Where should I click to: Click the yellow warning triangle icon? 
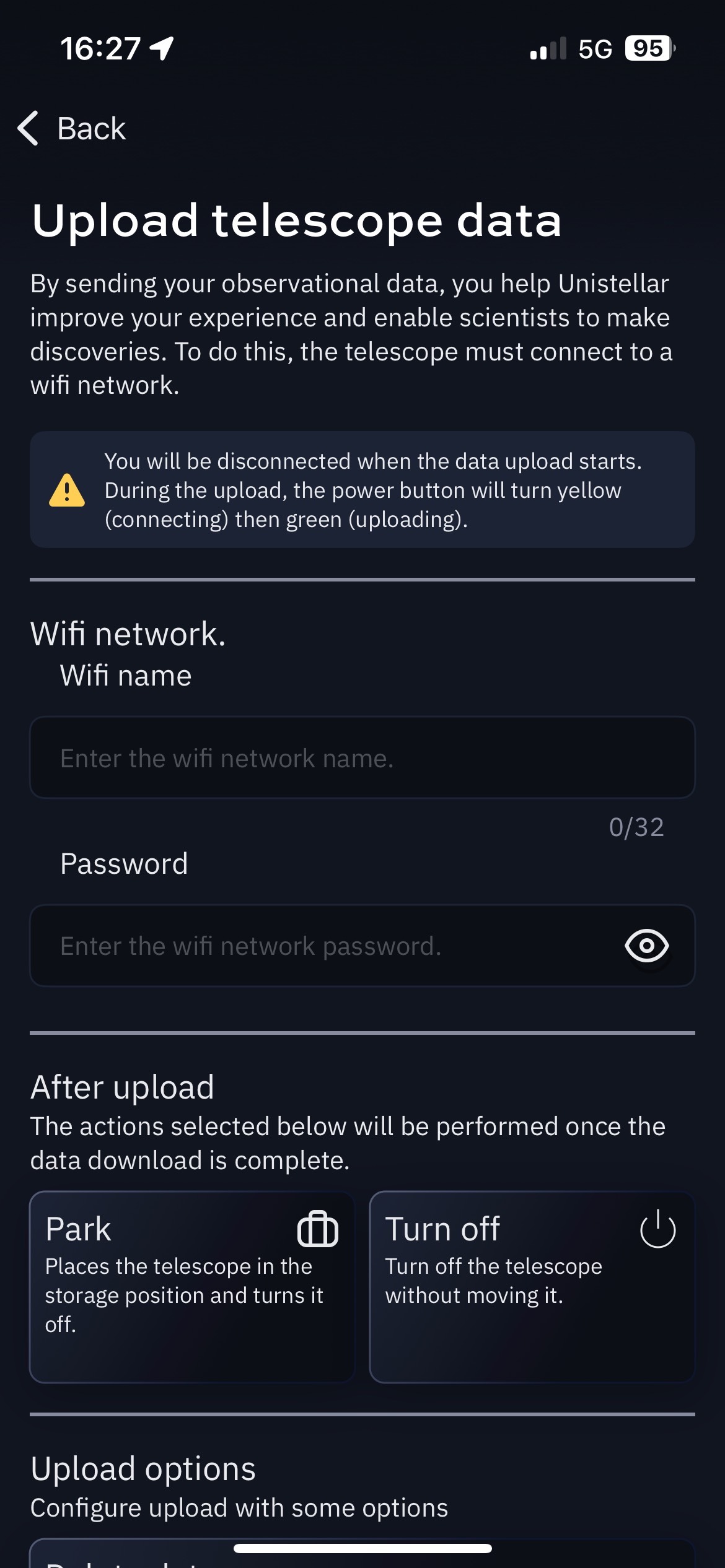[67, 490]
